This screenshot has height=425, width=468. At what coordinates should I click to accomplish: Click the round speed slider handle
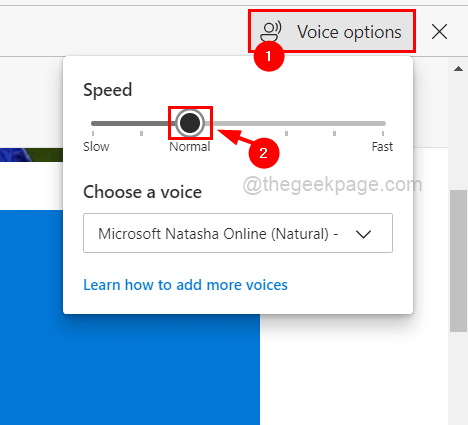tap(190, 123)
